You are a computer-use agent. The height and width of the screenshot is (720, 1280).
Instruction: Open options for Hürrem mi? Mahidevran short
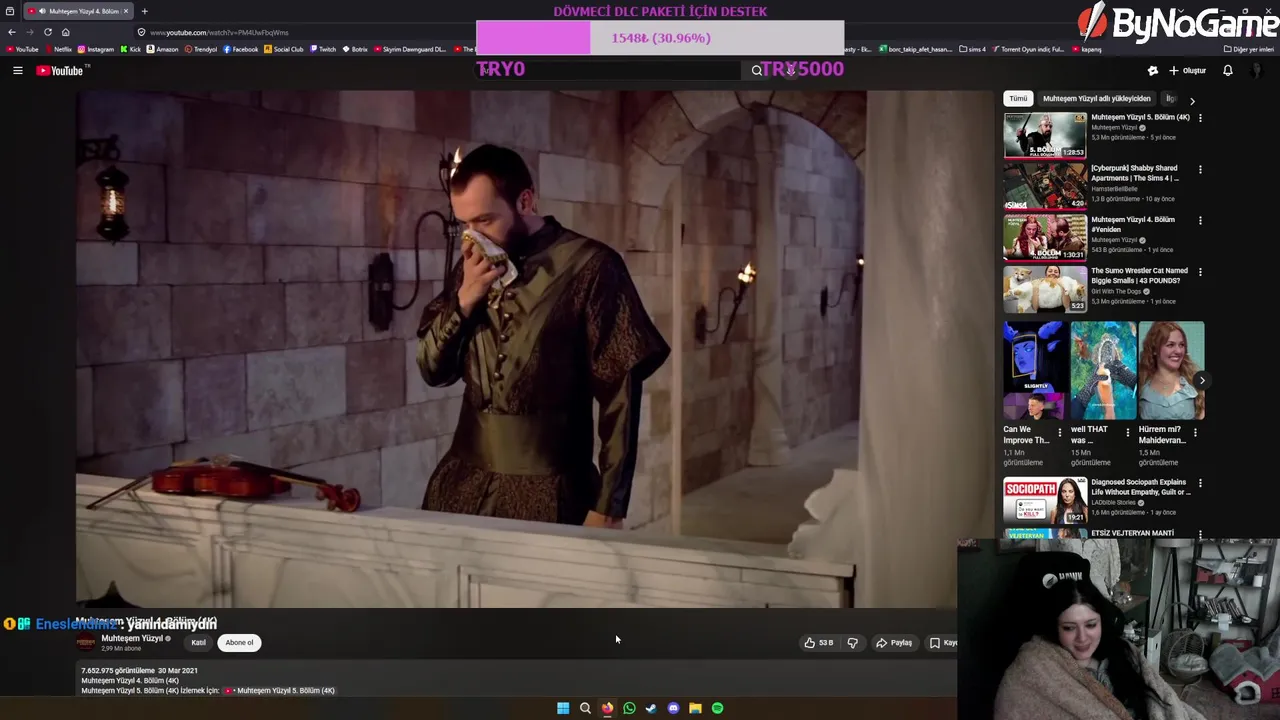tap(1195, 432)
